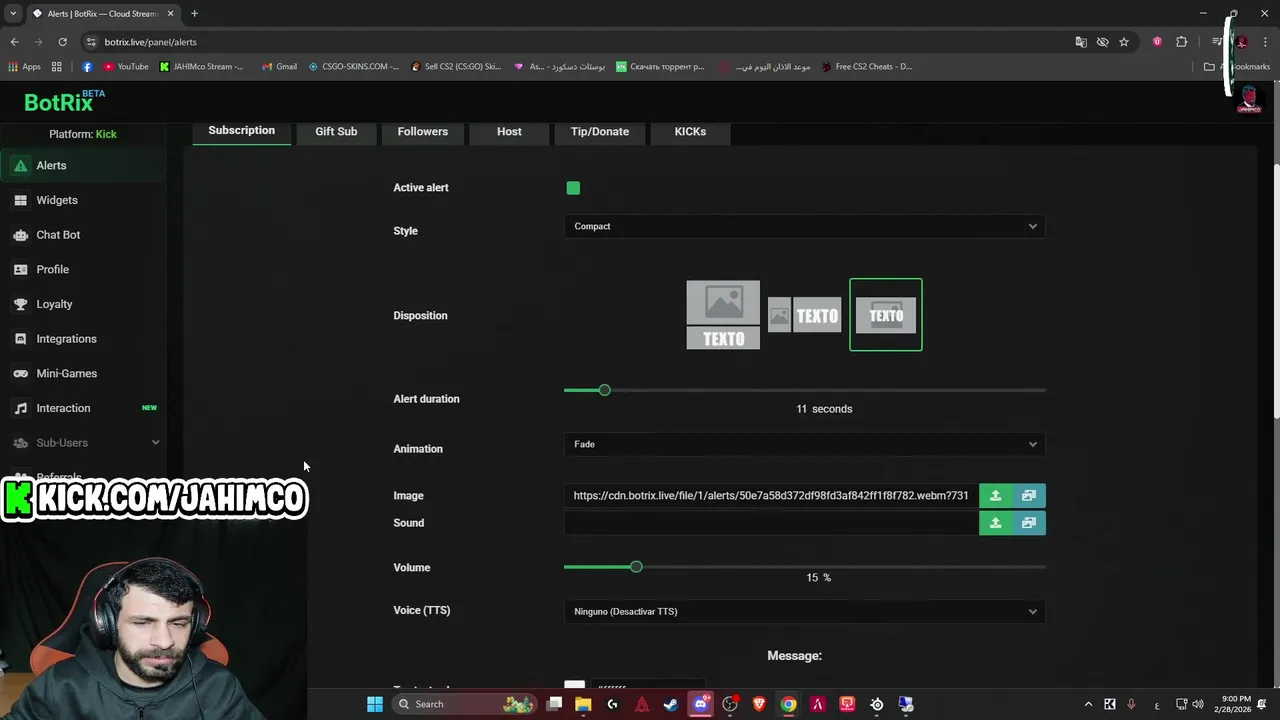Image resolution: width=1280 pixels, height=720 pixels.
Task: Click the Windows Start button
Action: (375, 704)
